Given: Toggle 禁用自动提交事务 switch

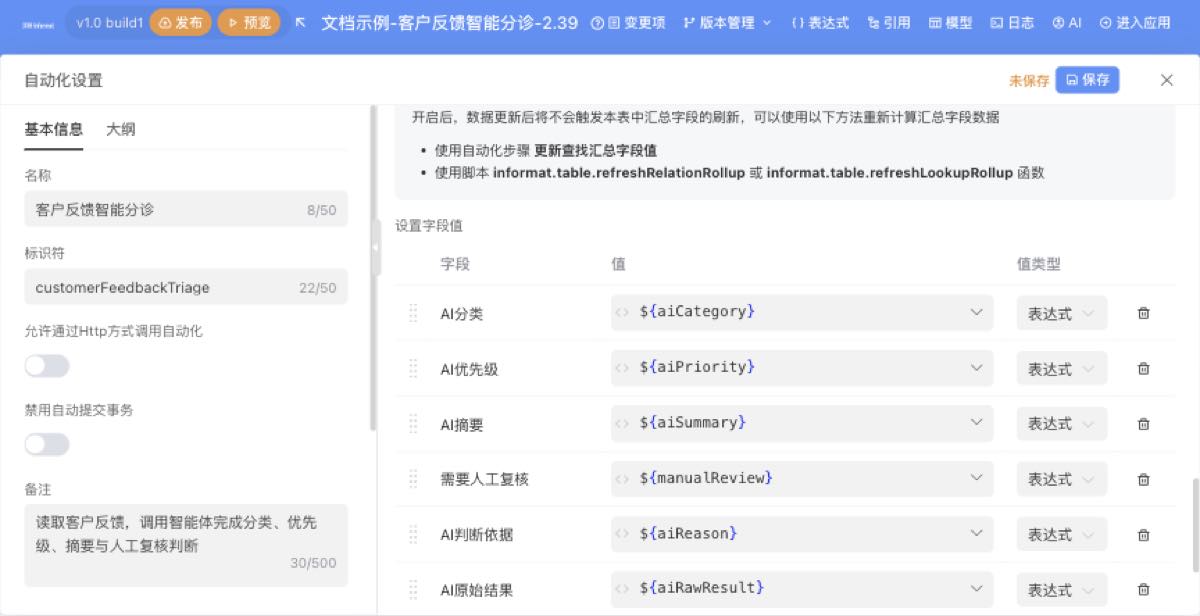Looking at the screenshot, I should pyautogui.click(x=47, y=444).
